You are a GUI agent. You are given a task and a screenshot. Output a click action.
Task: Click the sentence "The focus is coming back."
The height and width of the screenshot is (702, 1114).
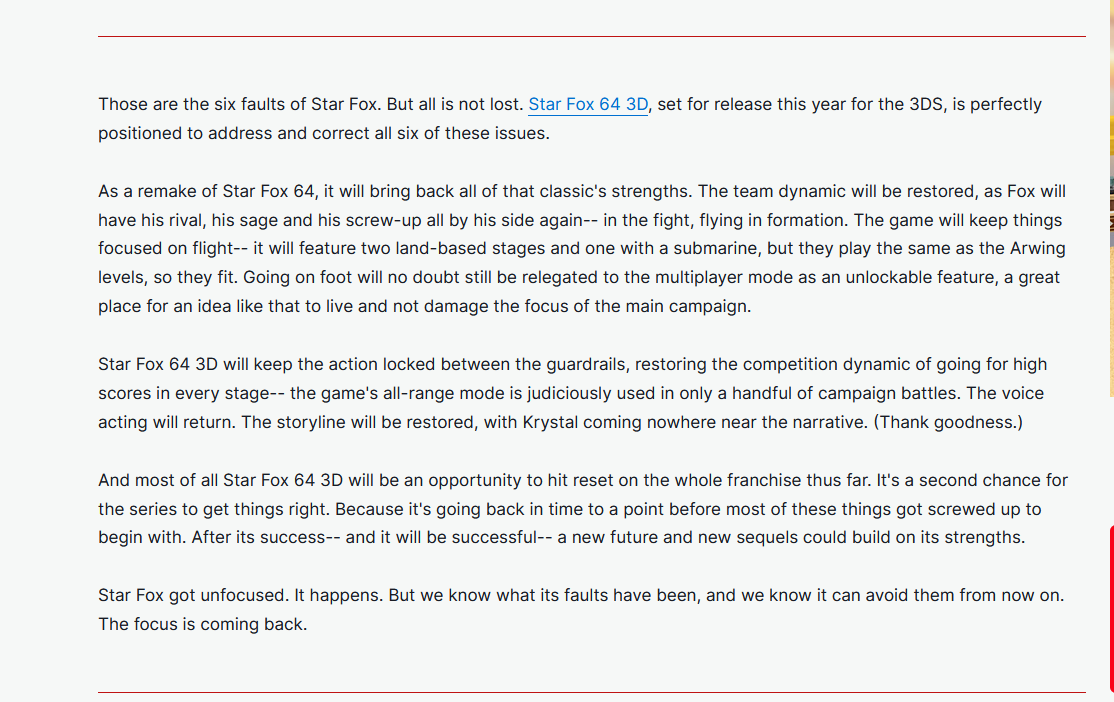pos(202,624)
